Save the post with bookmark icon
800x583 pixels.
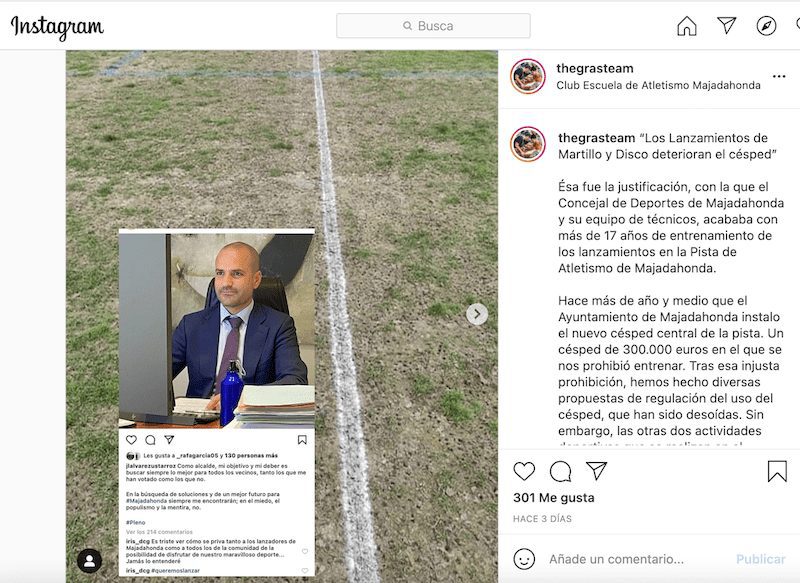point(777,471)
